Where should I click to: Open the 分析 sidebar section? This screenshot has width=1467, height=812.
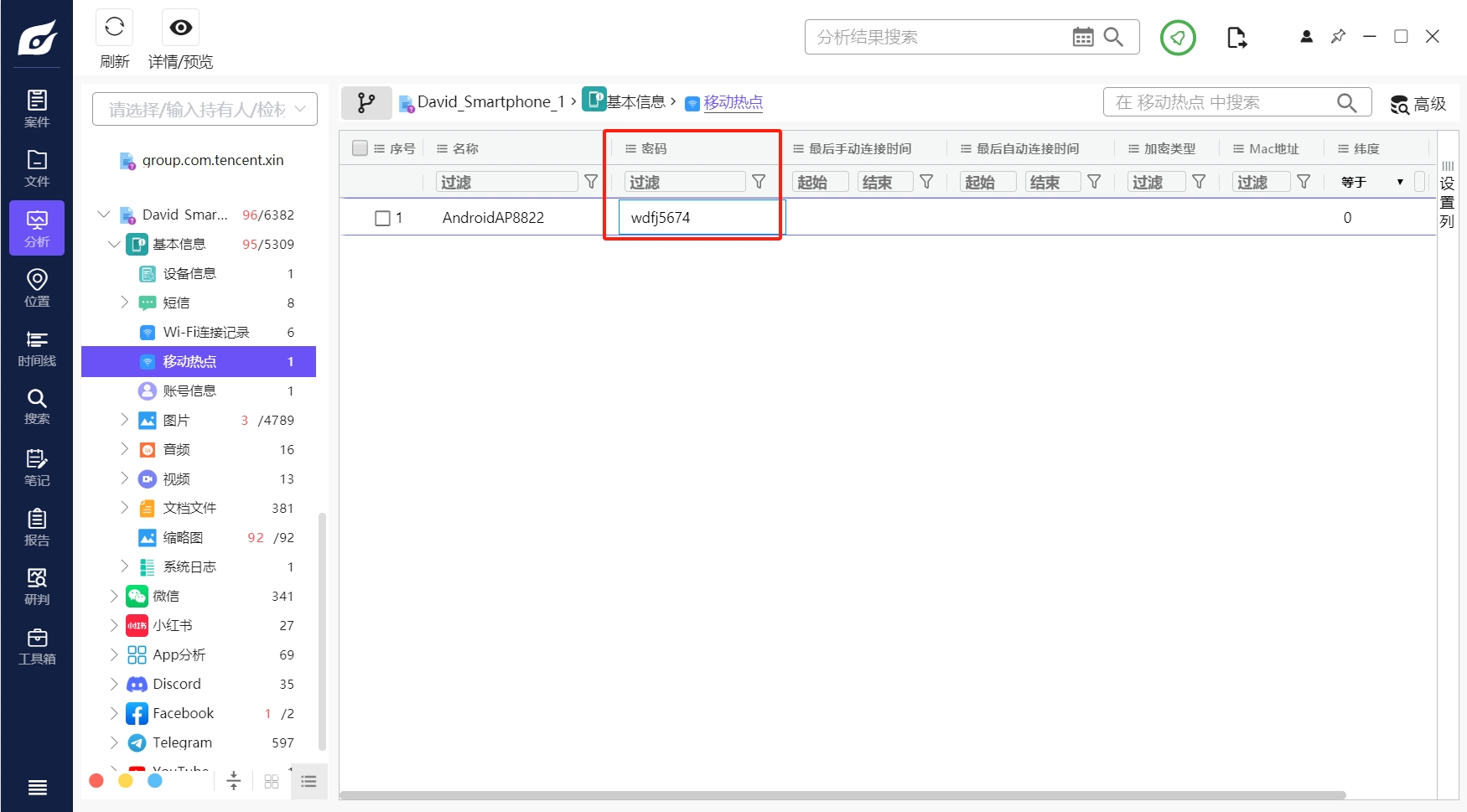[x=37, y=228]
